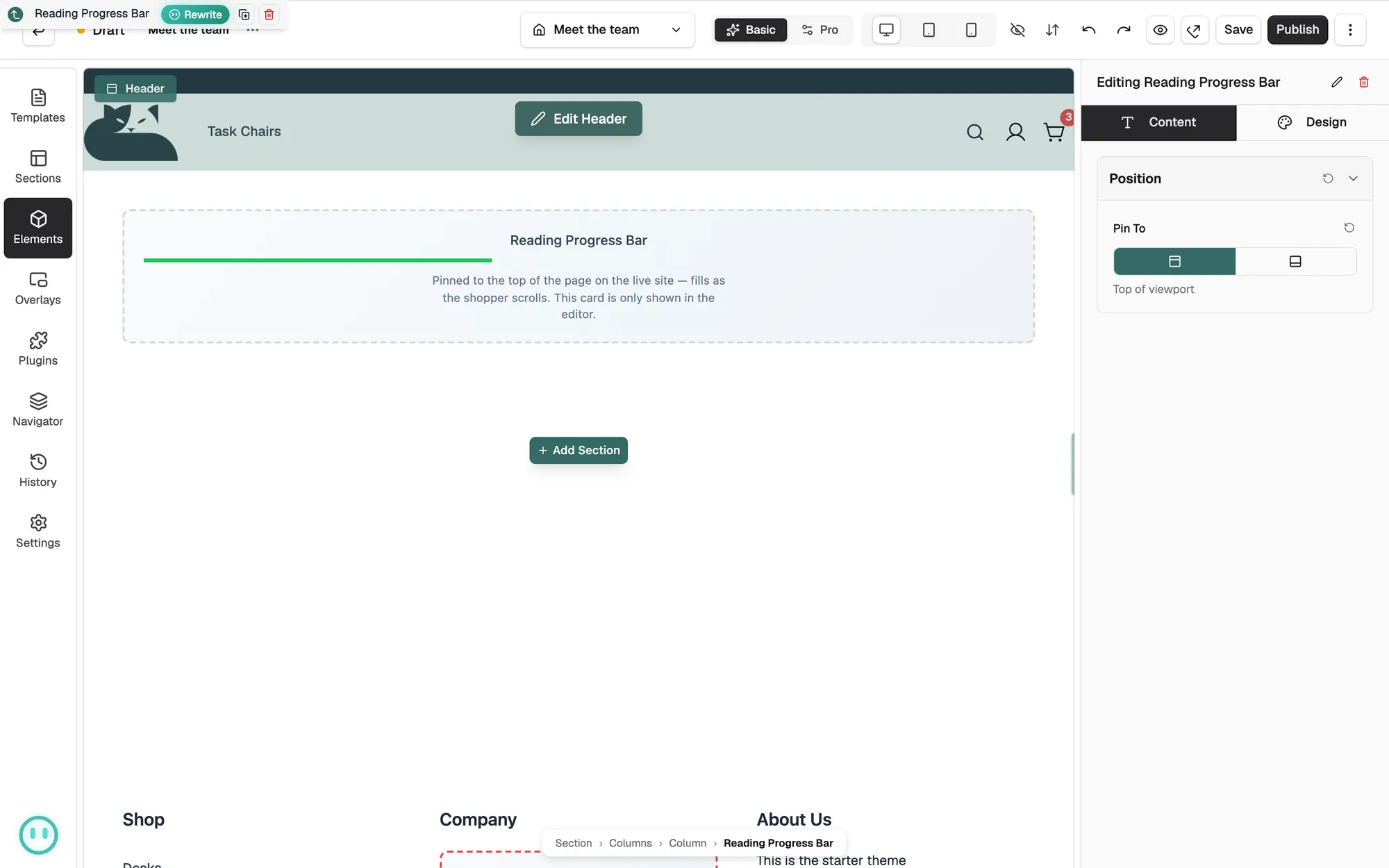This screenshot has width=1389, height=868.
Task: Select tablet device preview
Action: (929, 30)
